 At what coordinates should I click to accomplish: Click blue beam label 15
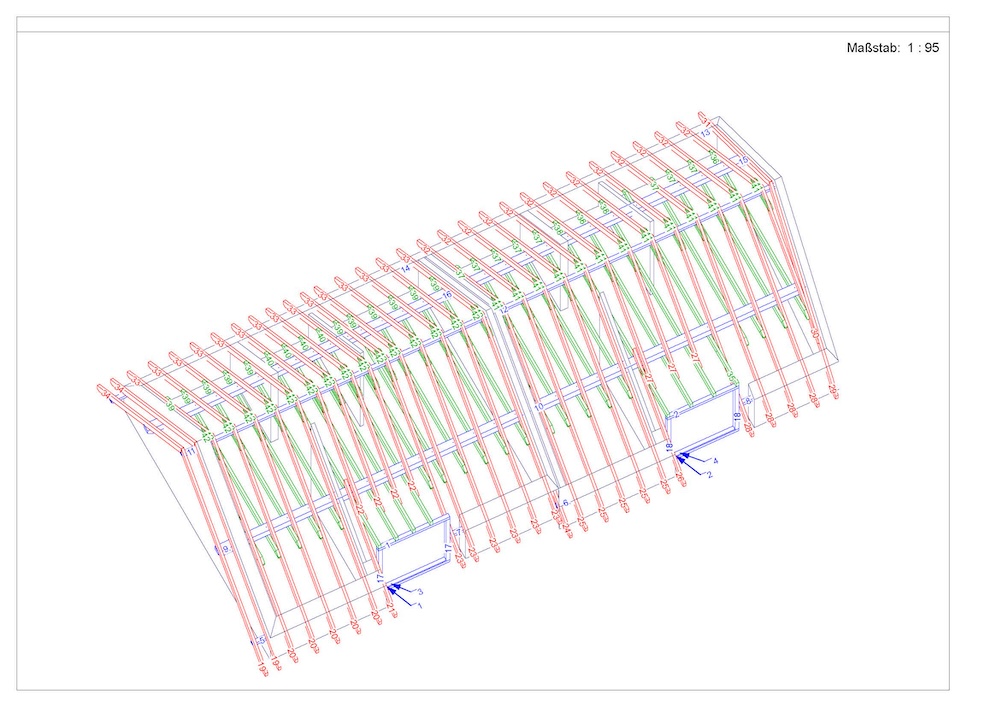tap(743, 160)
